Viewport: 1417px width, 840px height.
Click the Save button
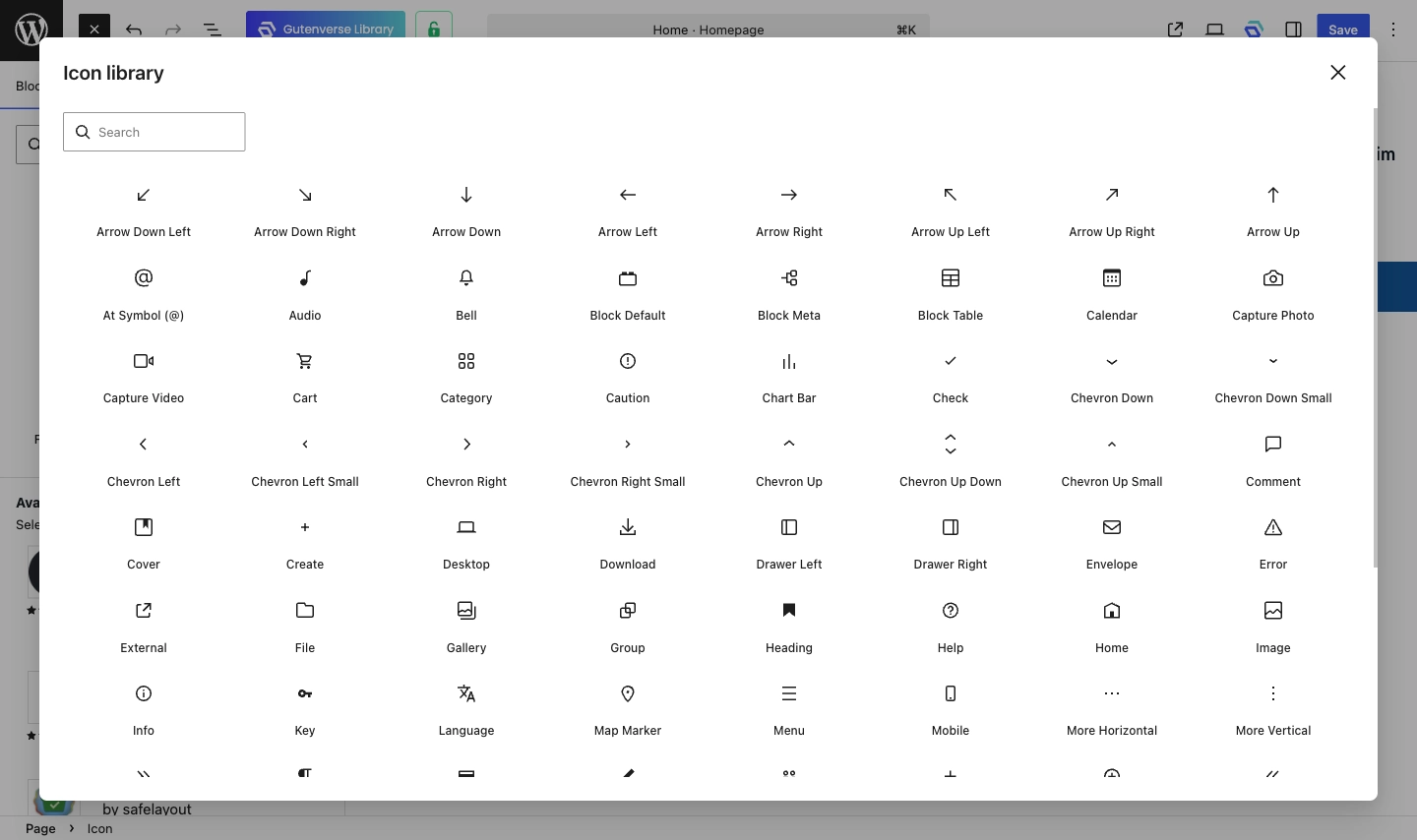1342,30
